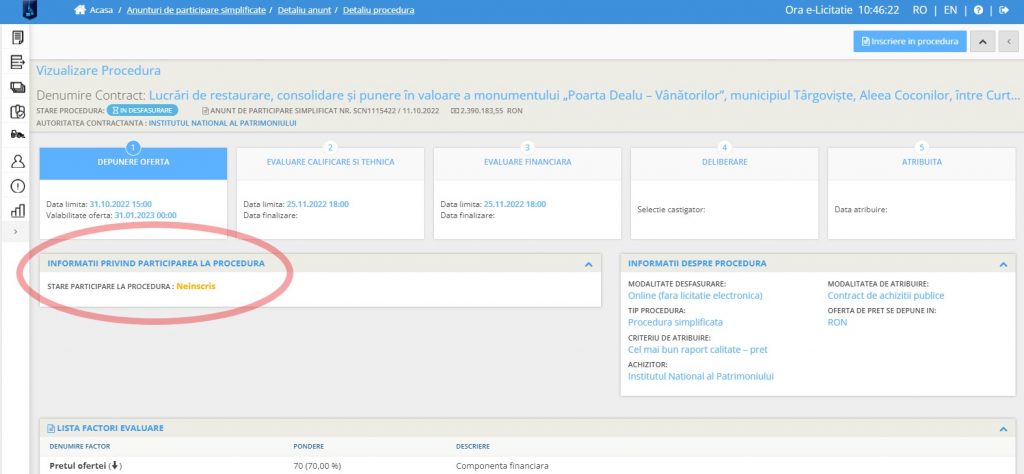Viewport: 1024px width, 474px height.
Task: Click the up-arrow button beside Inscriere
Action: point(984,41)
